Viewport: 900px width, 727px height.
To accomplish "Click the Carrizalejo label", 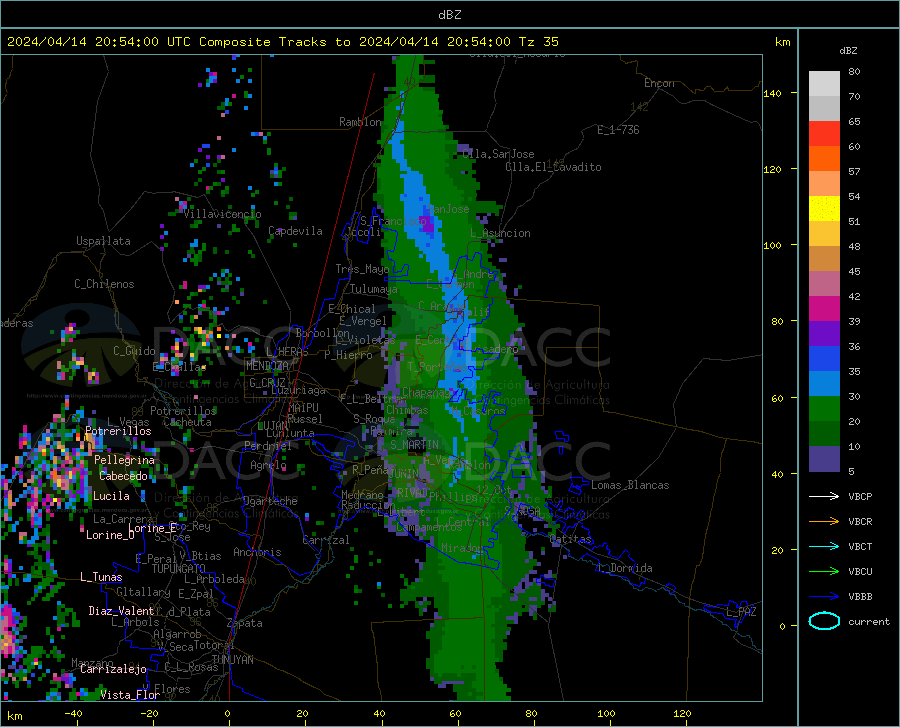I will [x=113, y=669].
